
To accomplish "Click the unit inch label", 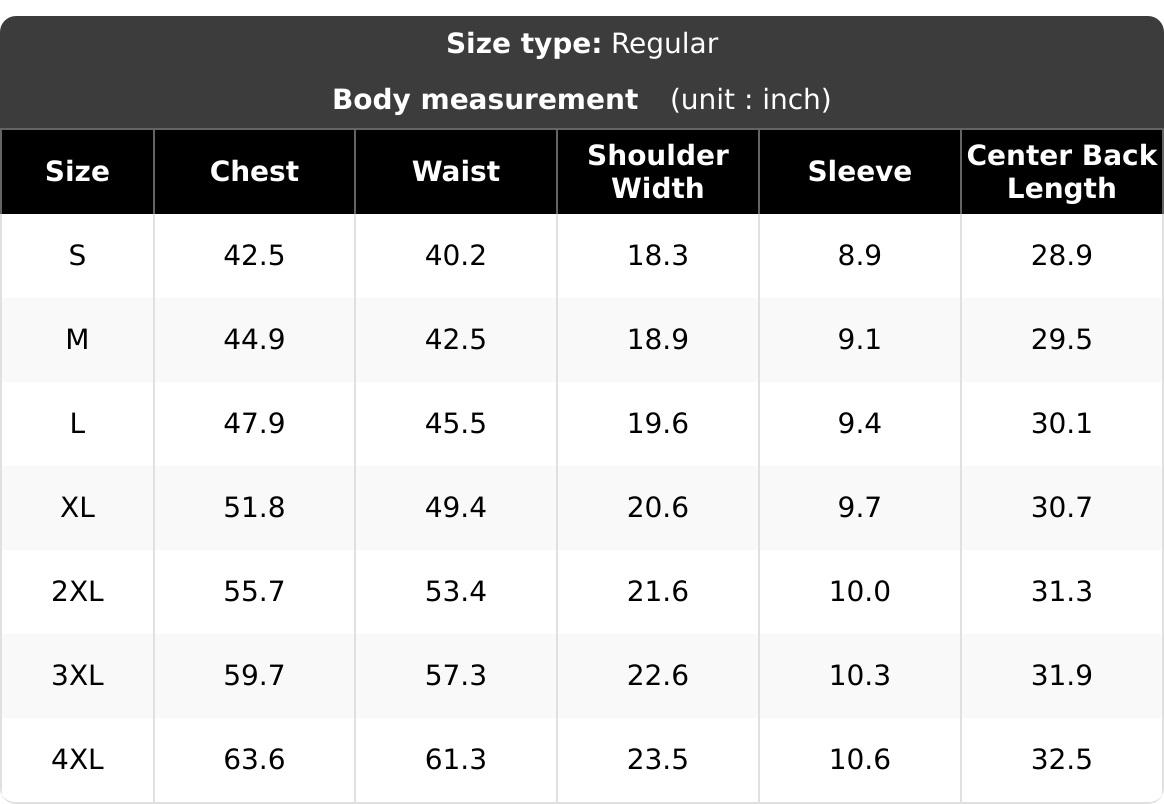I will click(x=751, y=99).
